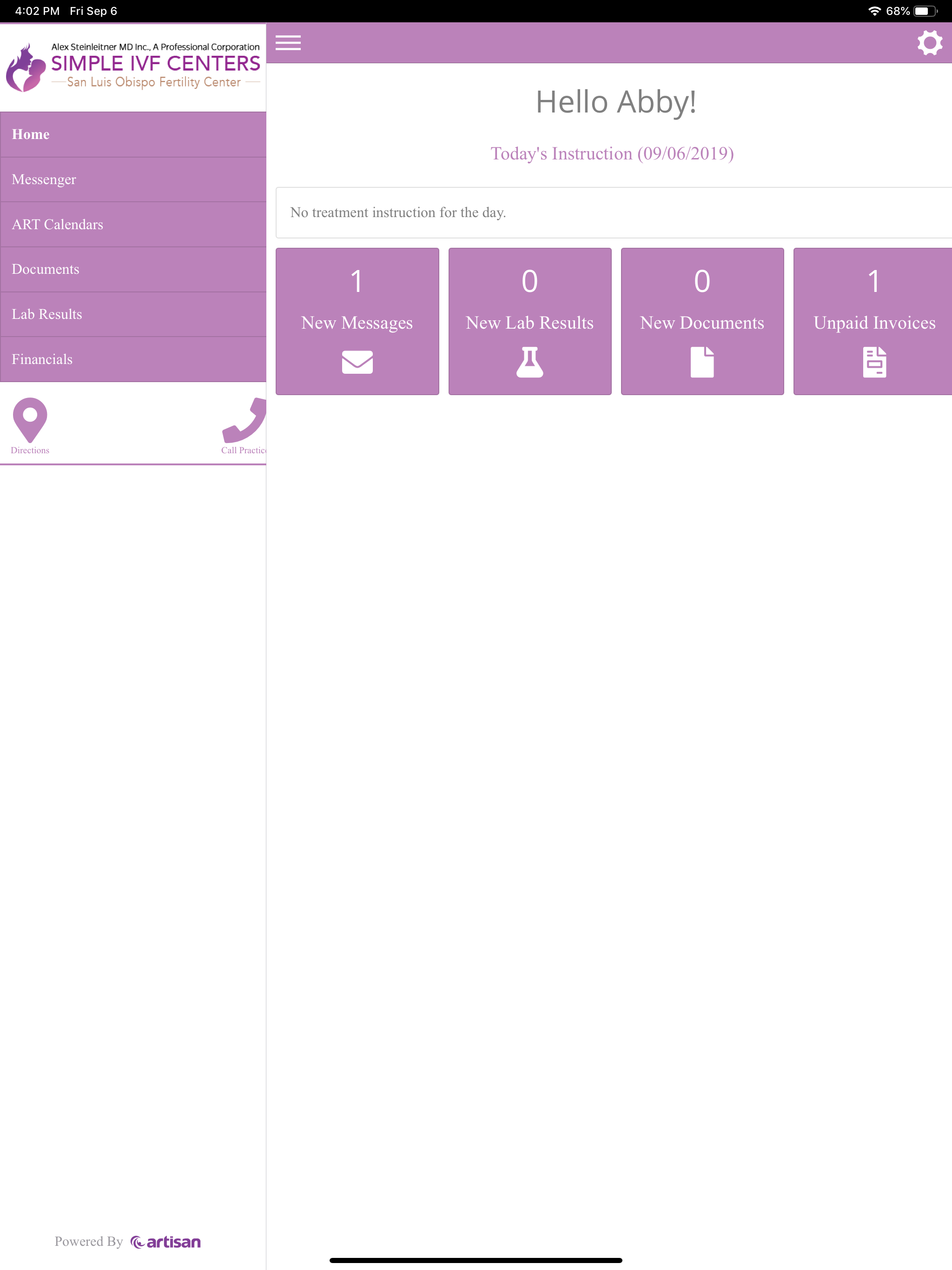Open Messenger from the sidebar
The height and width of the screenshot is (1270, 952).
133,180
